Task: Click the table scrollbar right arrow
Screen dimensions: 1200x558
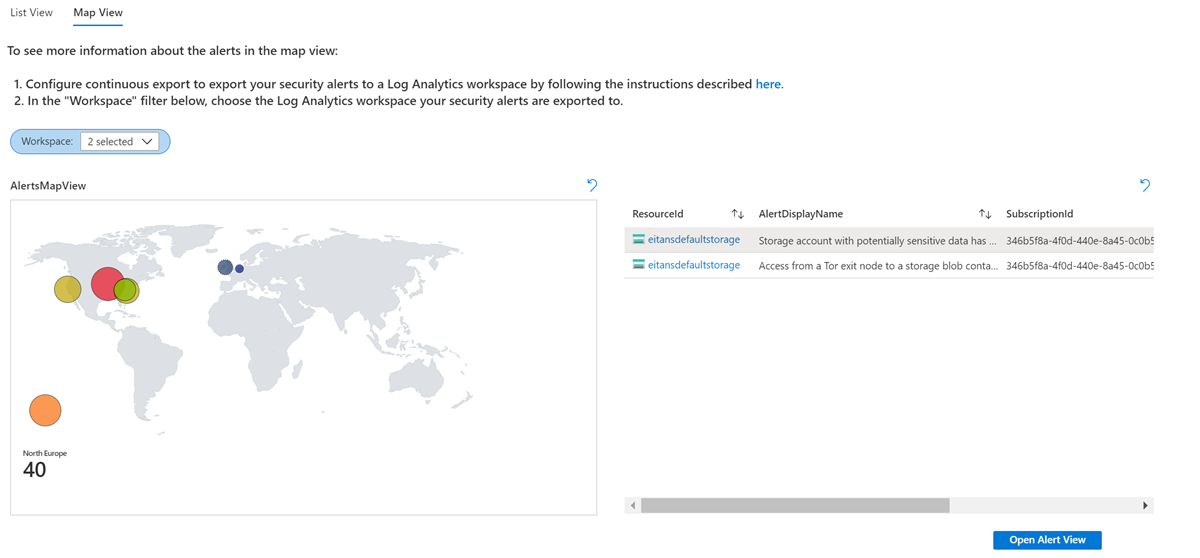Action: click(x=1145, y=506)
